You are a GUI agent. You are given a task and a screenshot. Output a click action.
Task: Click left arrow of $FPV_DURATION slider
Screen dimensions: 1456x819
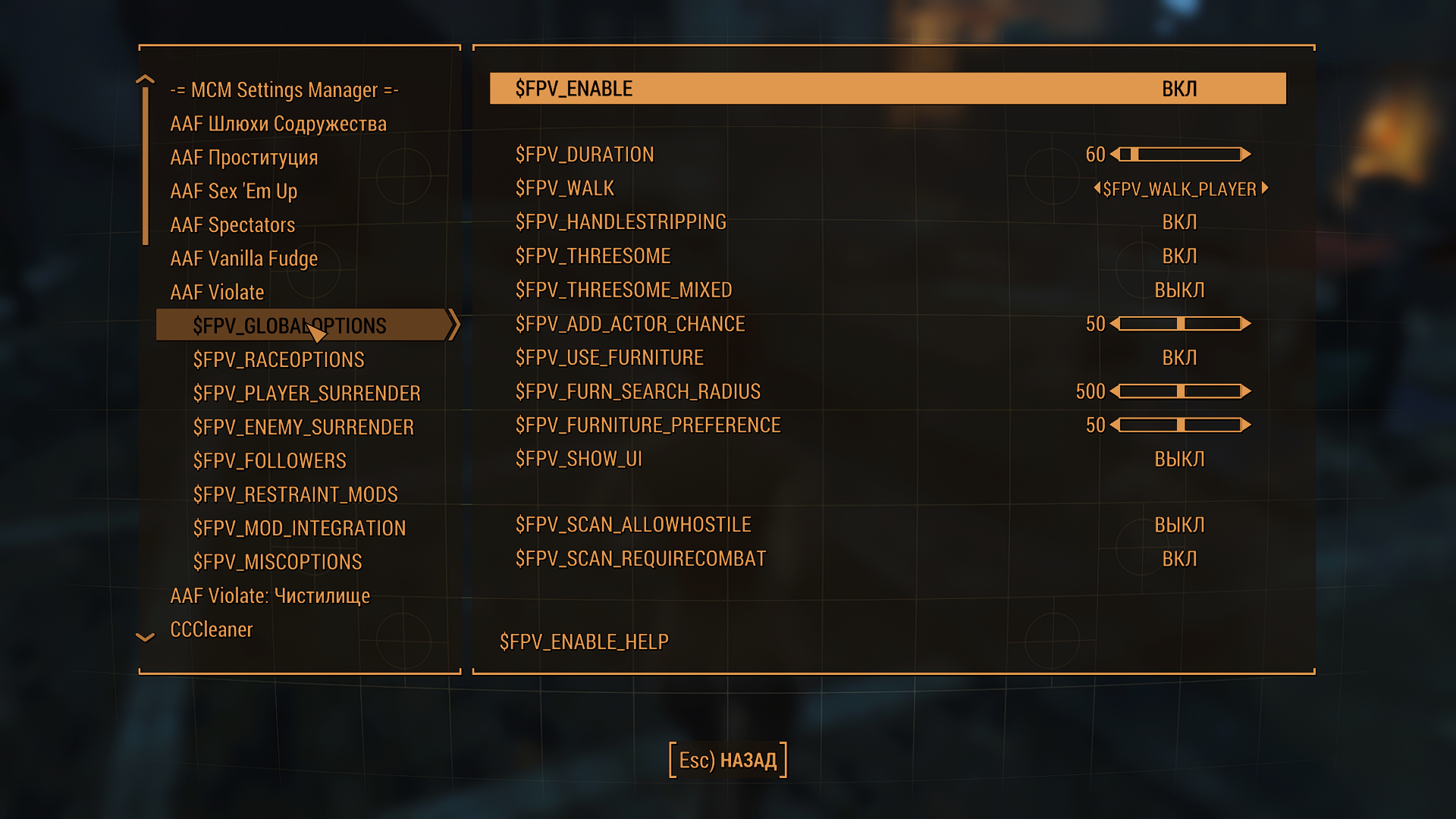click(x=1114, y=155)
